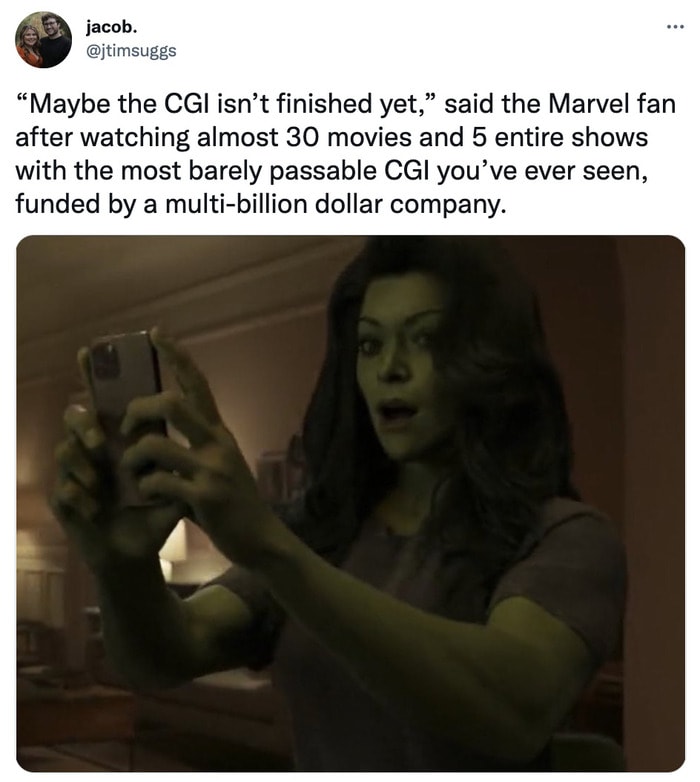This screenshot has width=700, height=782.
Task: Open the attached She-Hulk image
Action: click(x=350, y=503)
